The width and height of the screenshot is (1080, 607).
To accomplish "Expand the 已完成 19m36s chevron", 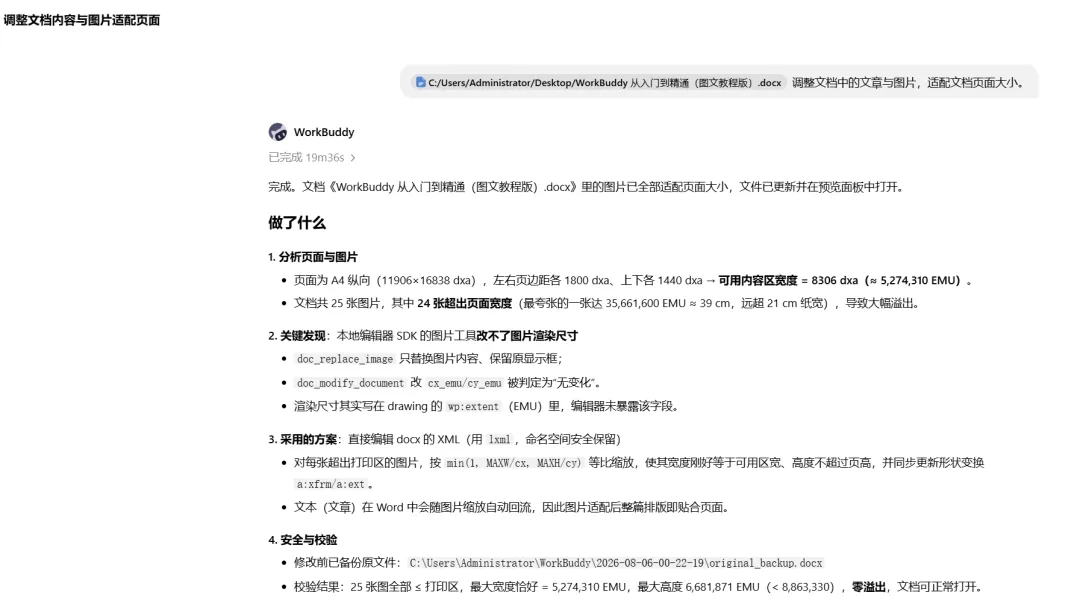I will (353, 158).
